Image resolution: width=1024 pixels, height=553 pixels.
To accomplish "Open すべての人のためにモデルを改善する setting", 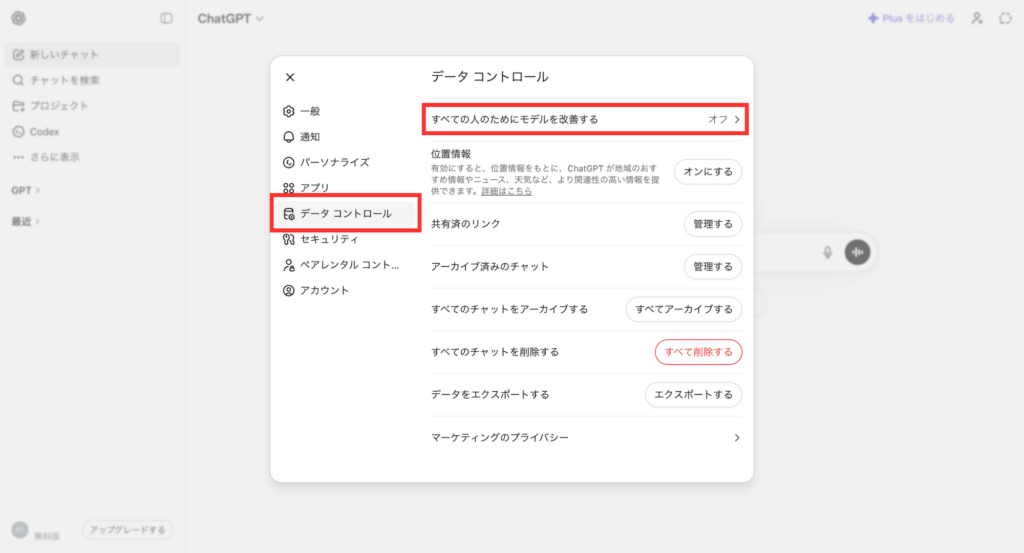I will pyautogui.click(x=586, y=119).
